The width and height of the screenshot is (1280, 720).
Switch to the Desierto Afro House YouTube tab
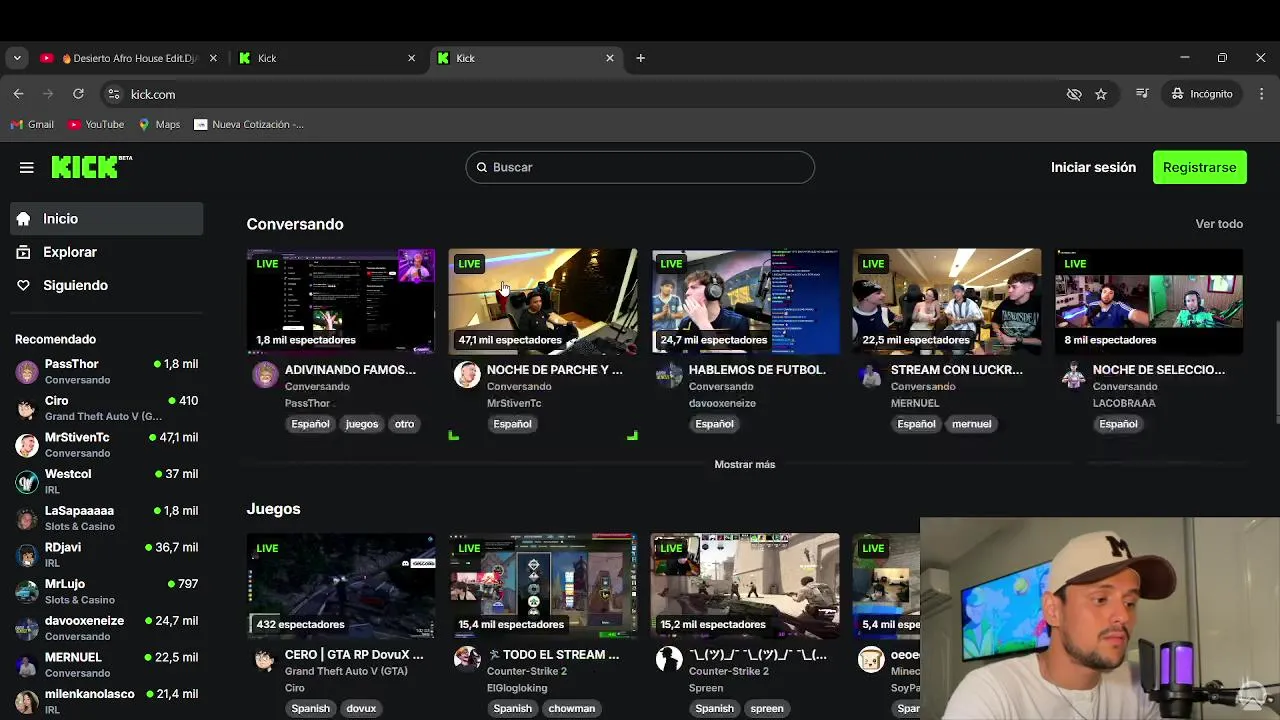point(128,58)
